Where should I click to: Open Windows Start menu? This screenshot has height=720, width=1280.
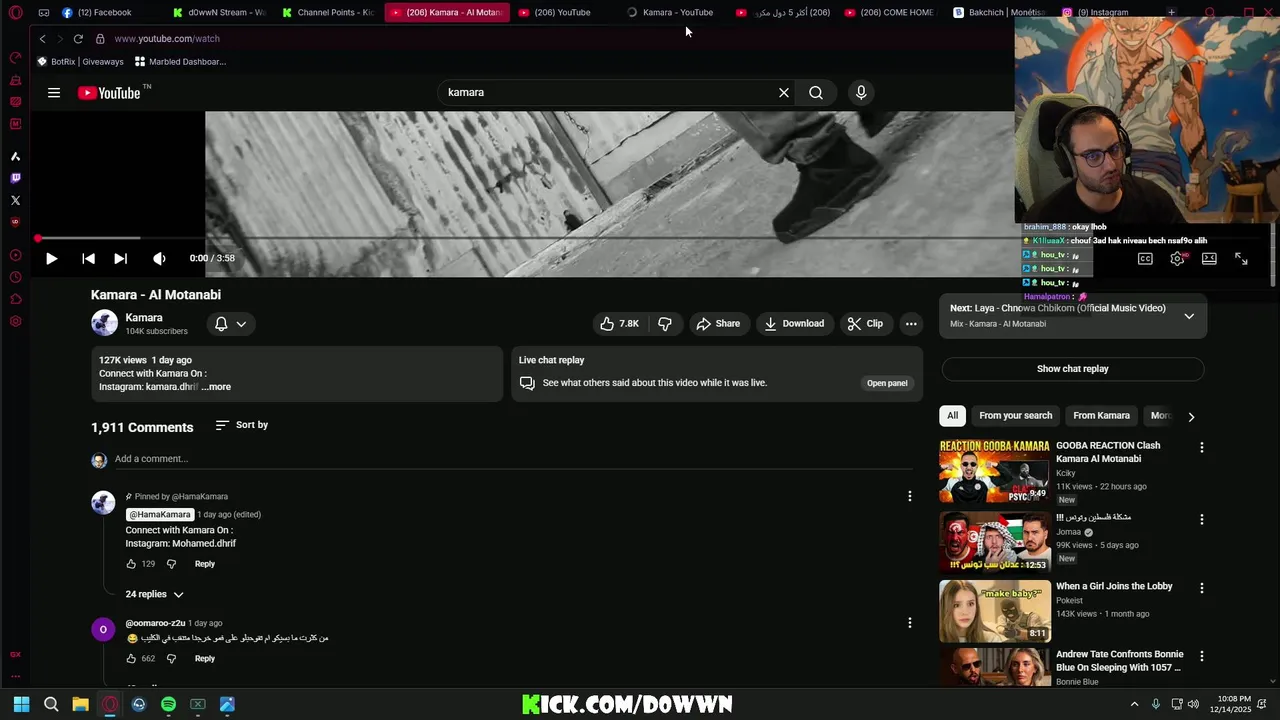tap(22, 704)
